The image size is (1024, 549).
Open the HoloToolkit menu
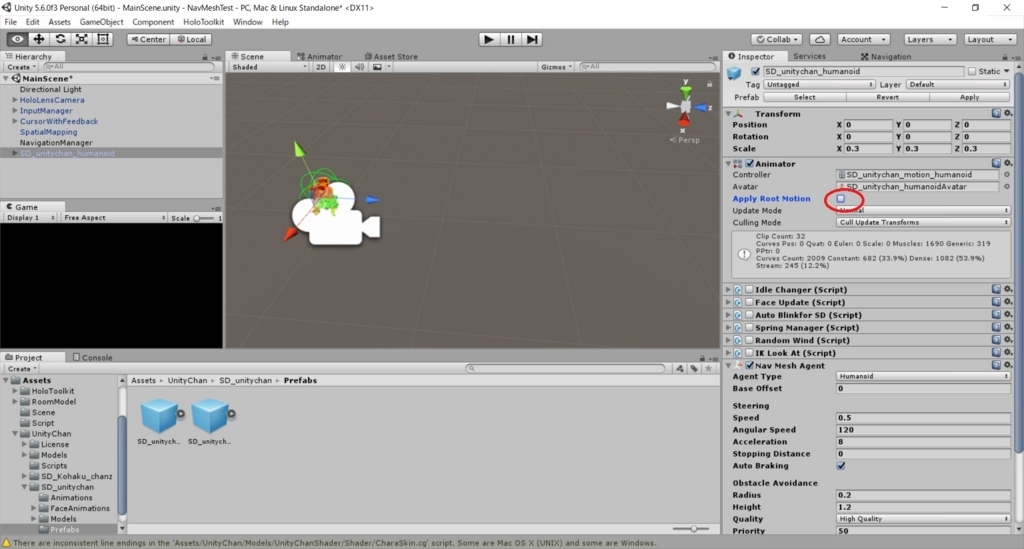click(203, 22)
